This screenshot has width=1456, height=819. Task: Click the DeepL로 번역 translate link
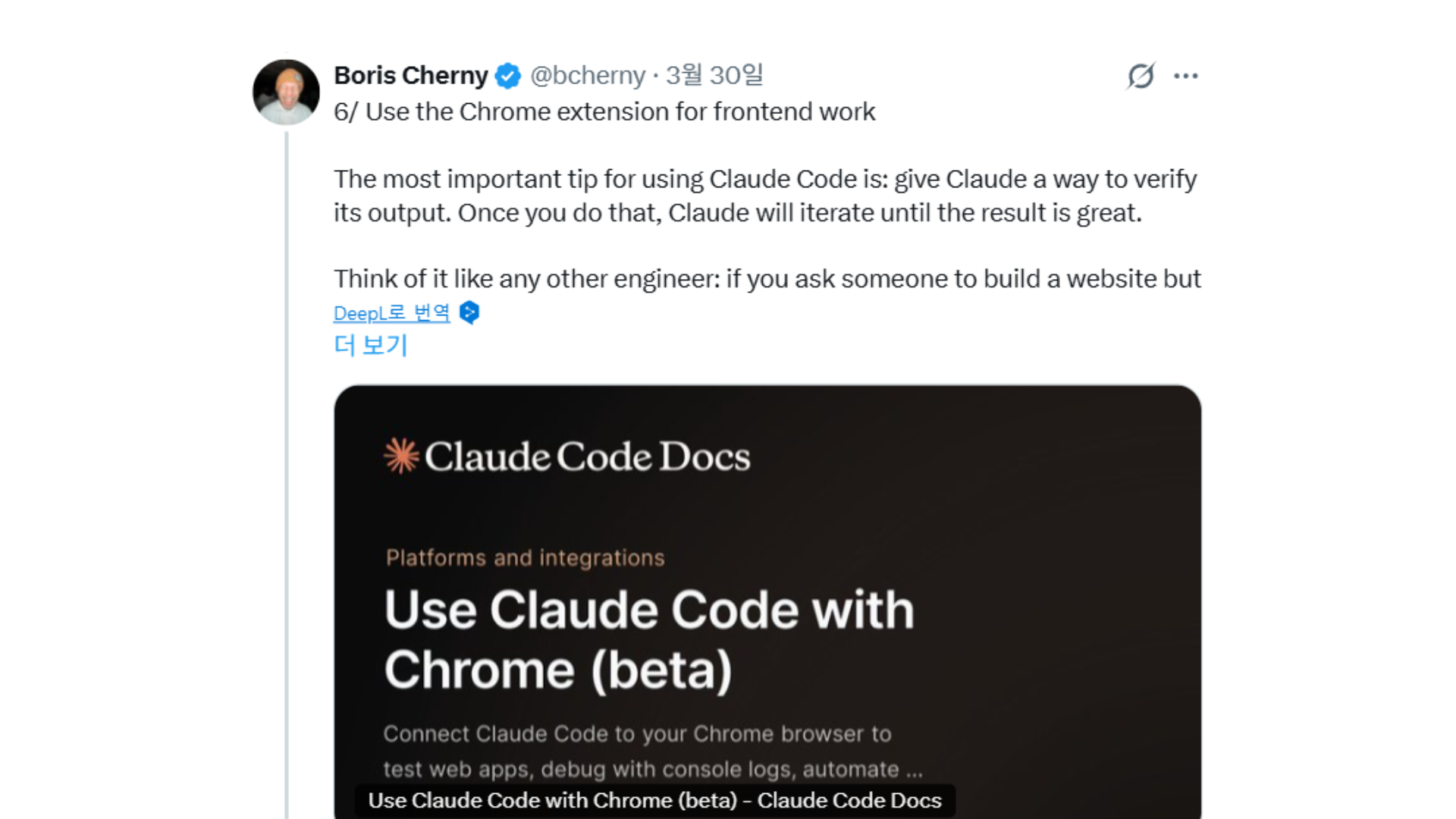coord(391,313)
